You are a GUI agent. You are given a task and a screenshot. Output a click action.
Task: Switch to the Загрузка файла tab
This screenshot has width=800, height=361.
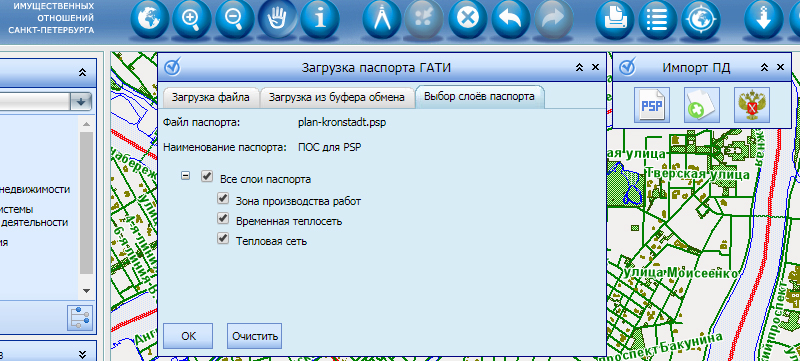coord(211,97)
